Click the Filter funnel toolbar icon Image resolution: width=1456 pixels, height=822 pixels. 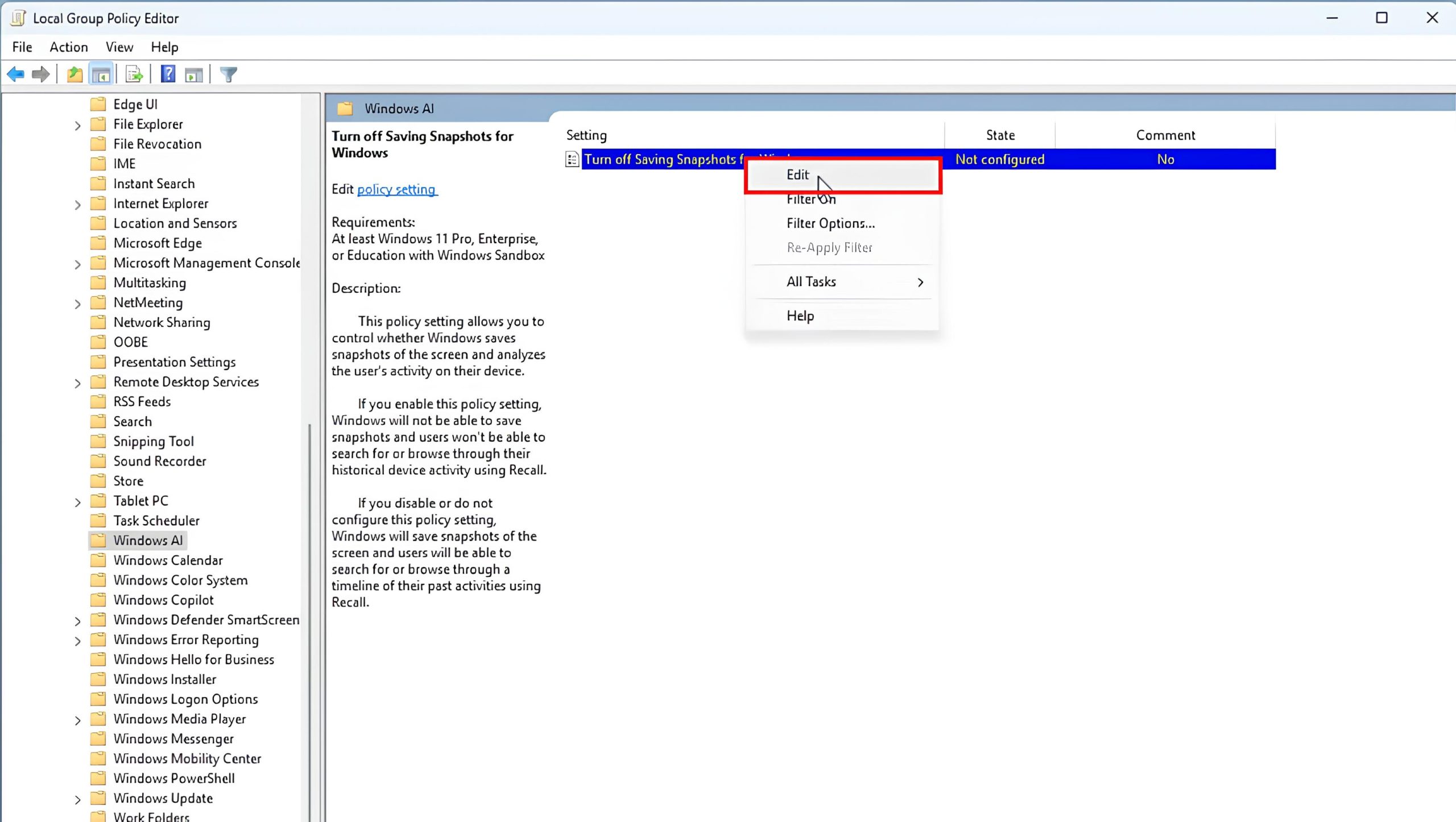[x=229, y=74]
